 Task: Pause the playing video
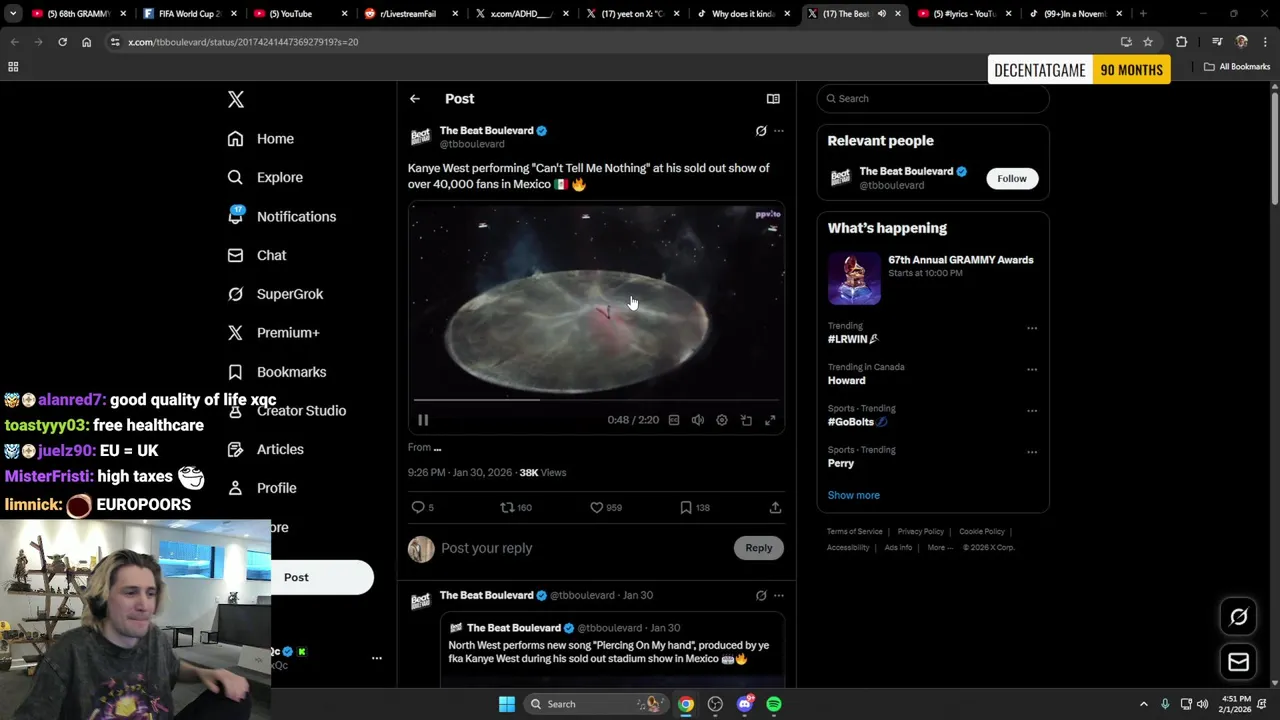[x=423, y=421]
